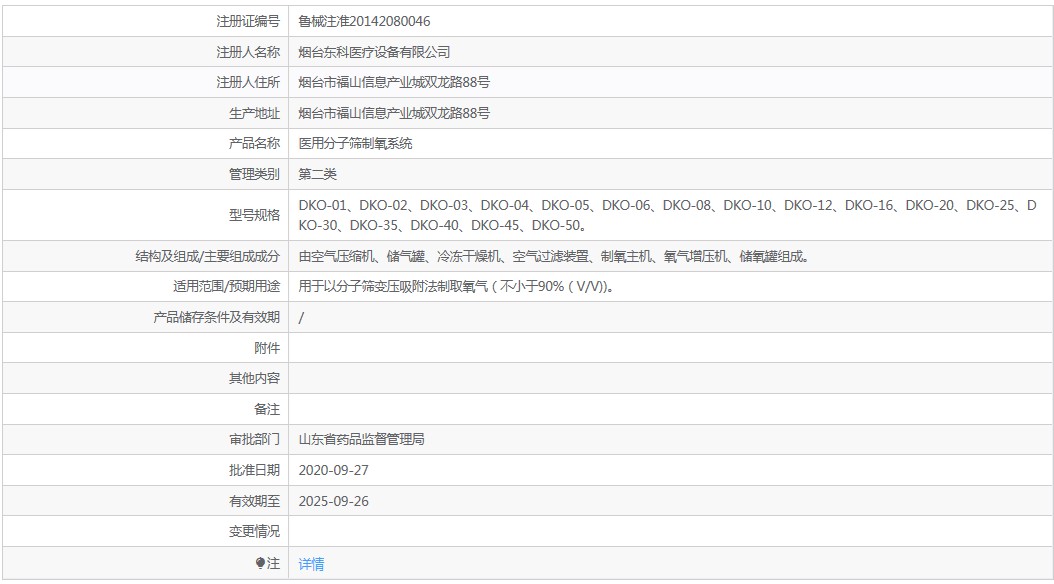Screen dimensions: 1054x584
Task: Select the 生产地址 address value
Action: click(394, 113)
